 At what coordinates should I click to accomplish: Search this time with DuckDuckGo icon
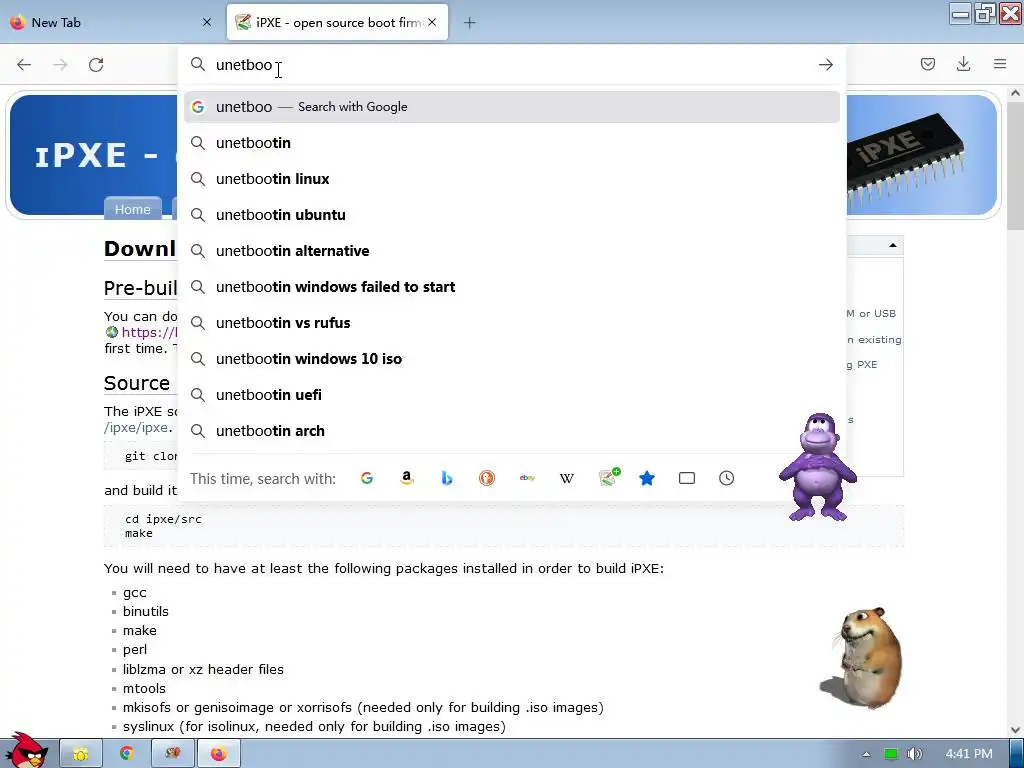coord(487,478)
